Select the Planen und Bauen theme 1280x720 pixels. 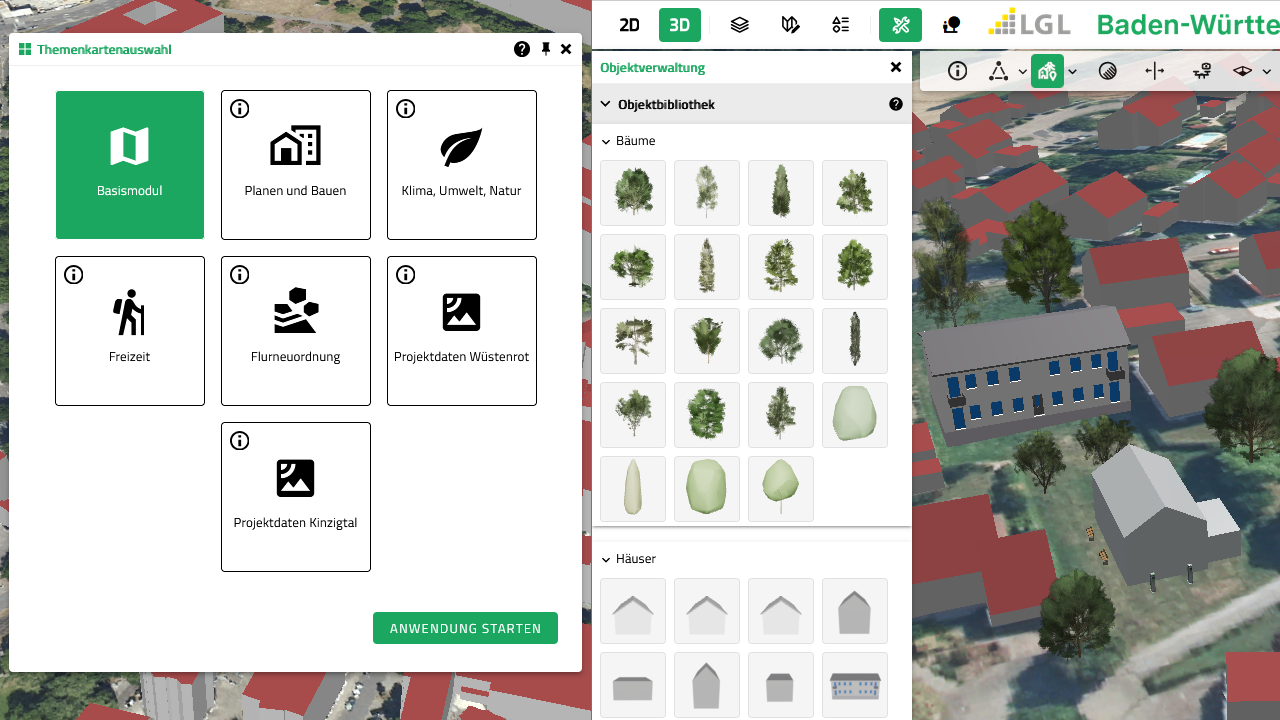pos(295,165)
